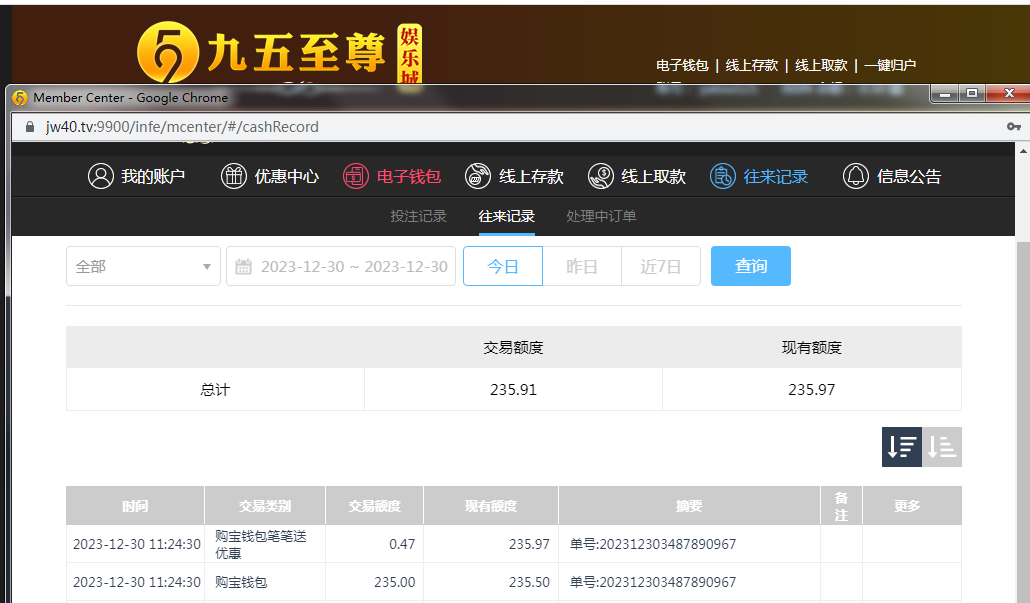Click the 235.00 transaction amount

(395, 582)
